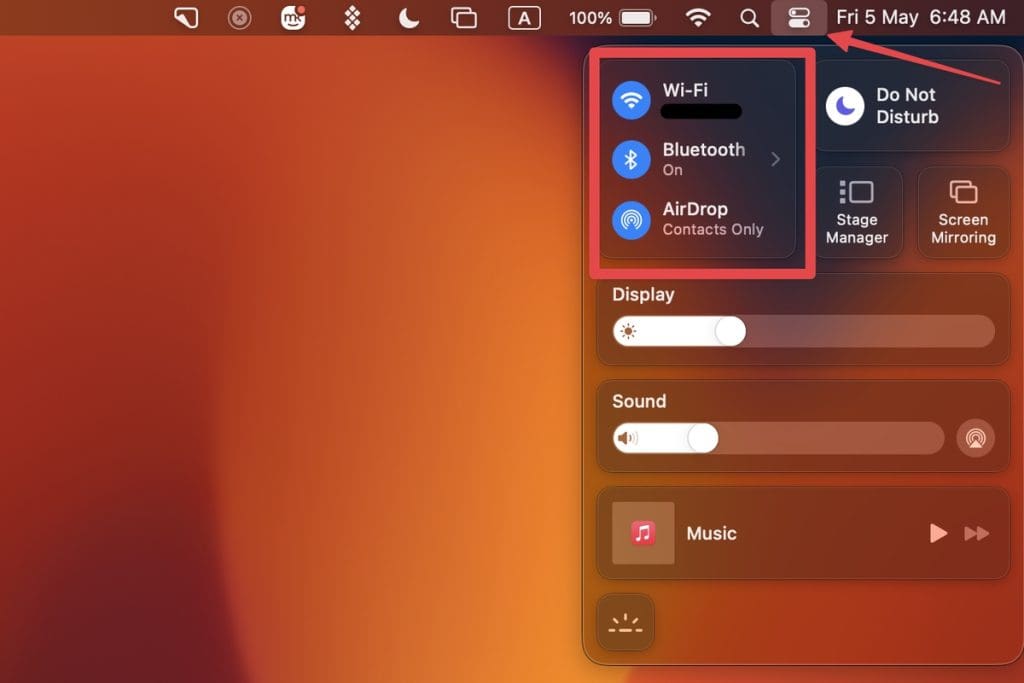The height and width of the screenshot is (683, 1024).
Task: Skip to next track in Music
Action: [x=976, y=534]
